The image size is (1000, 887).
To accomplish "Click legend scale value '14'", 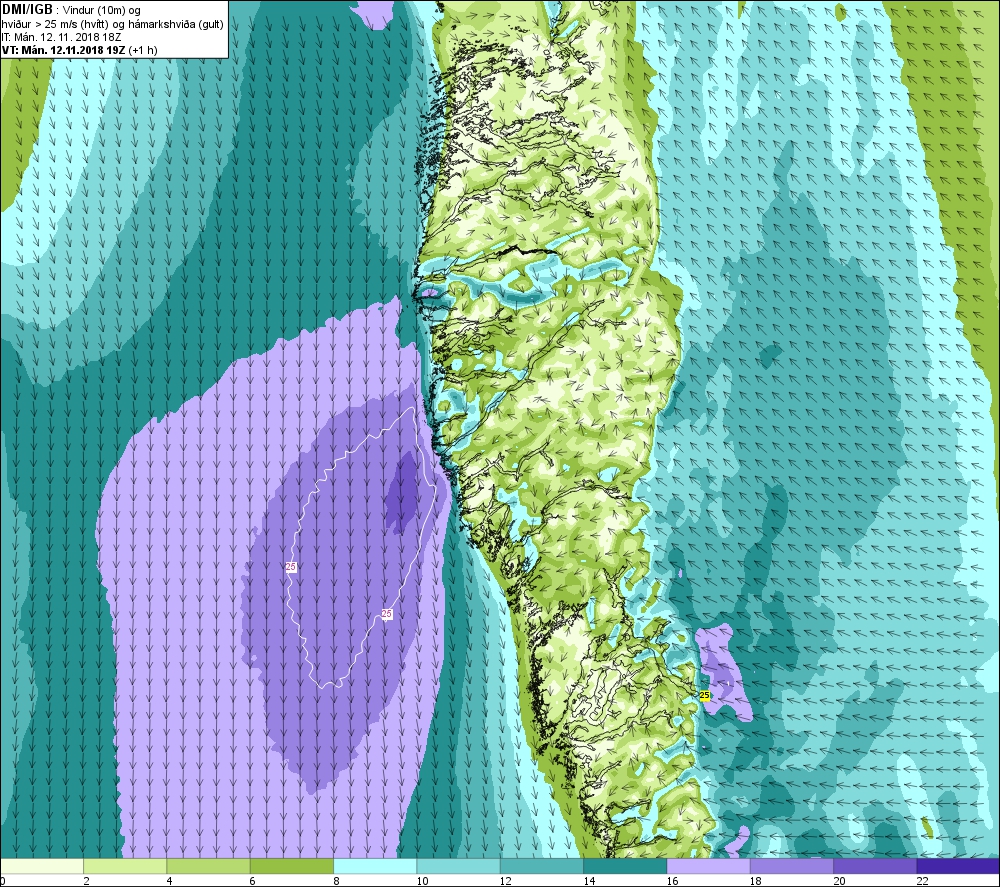I will point(589,881).
